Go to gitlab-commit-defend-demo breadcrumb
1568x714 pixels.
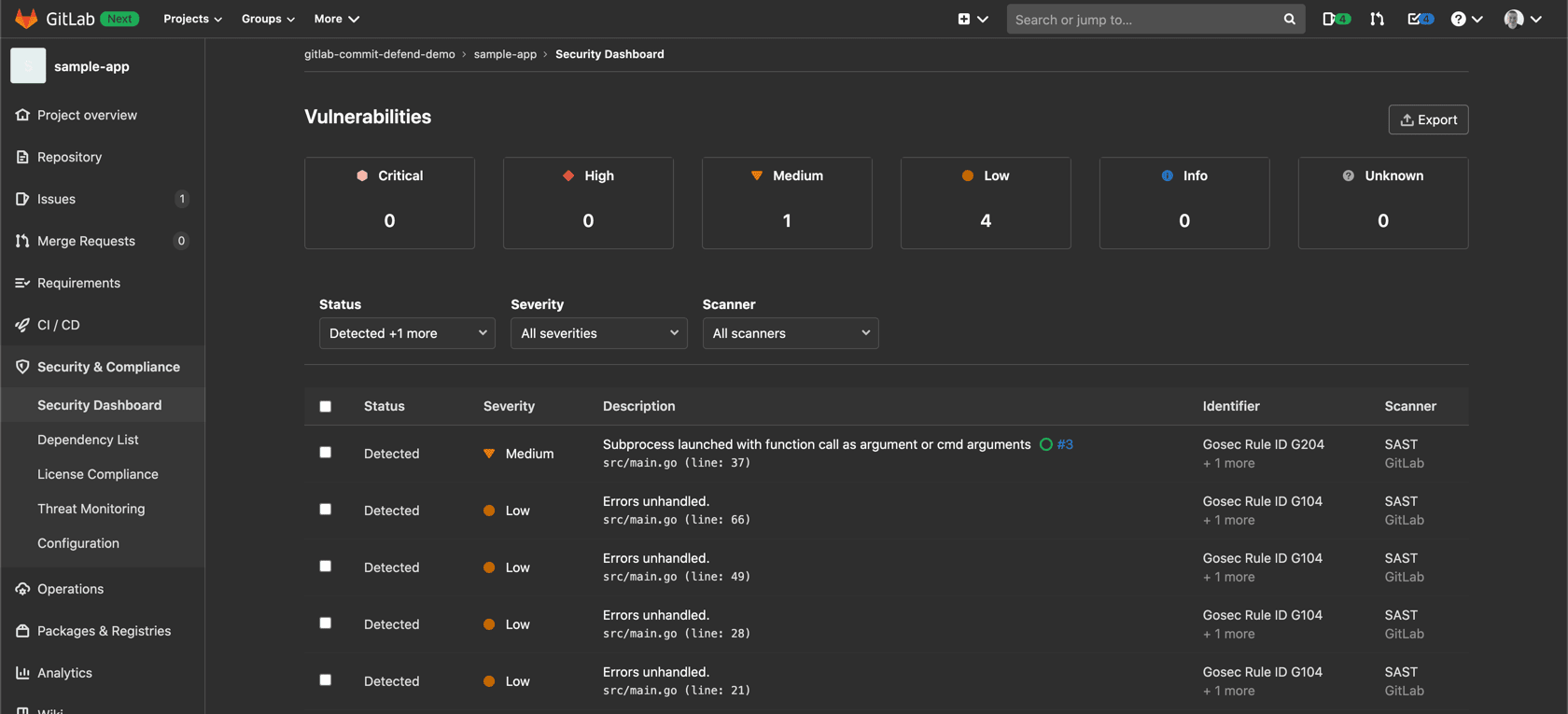pyautogui.click(x=380, y=54)
